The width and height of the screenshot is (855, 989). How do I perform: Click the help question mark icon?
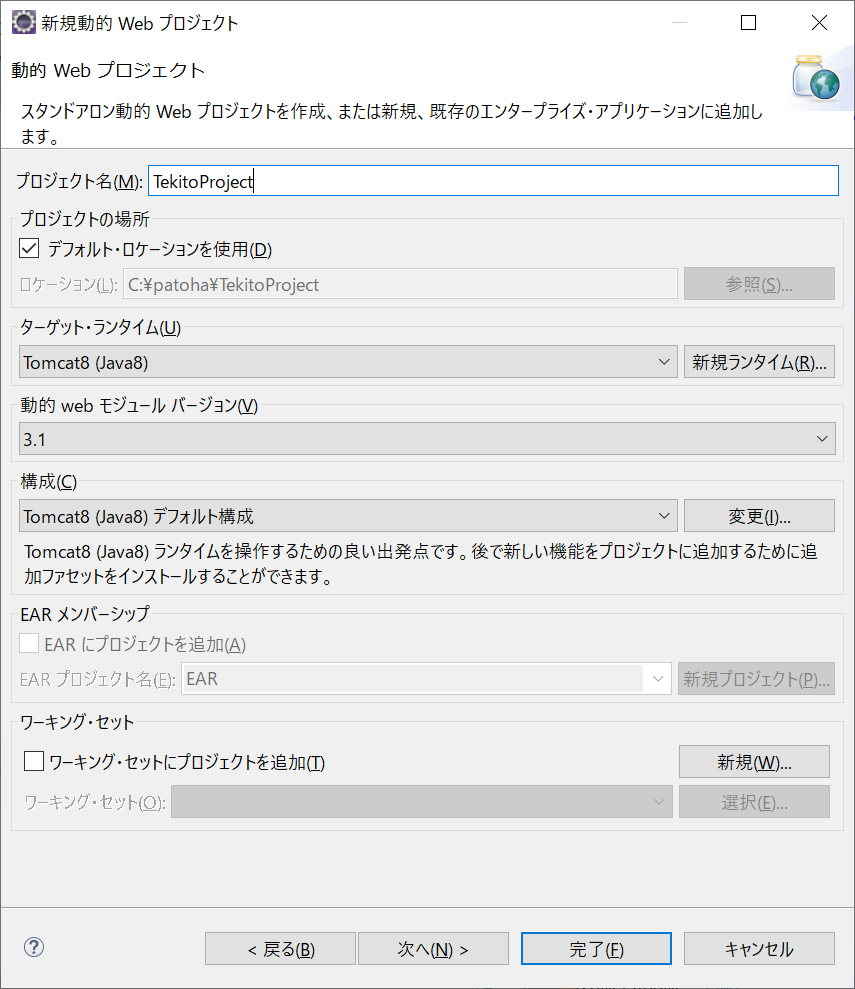pyautogui.click(x=33, y=947)
